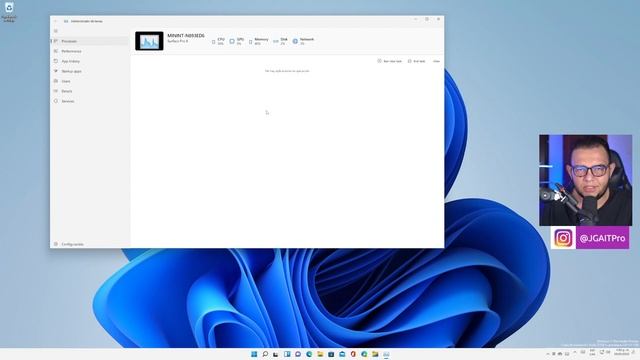This screenshot has height=360, width=640.
Task: Open the Widgets panel from the taskbar
Action: pyautogui.click(x=287, y=354)
